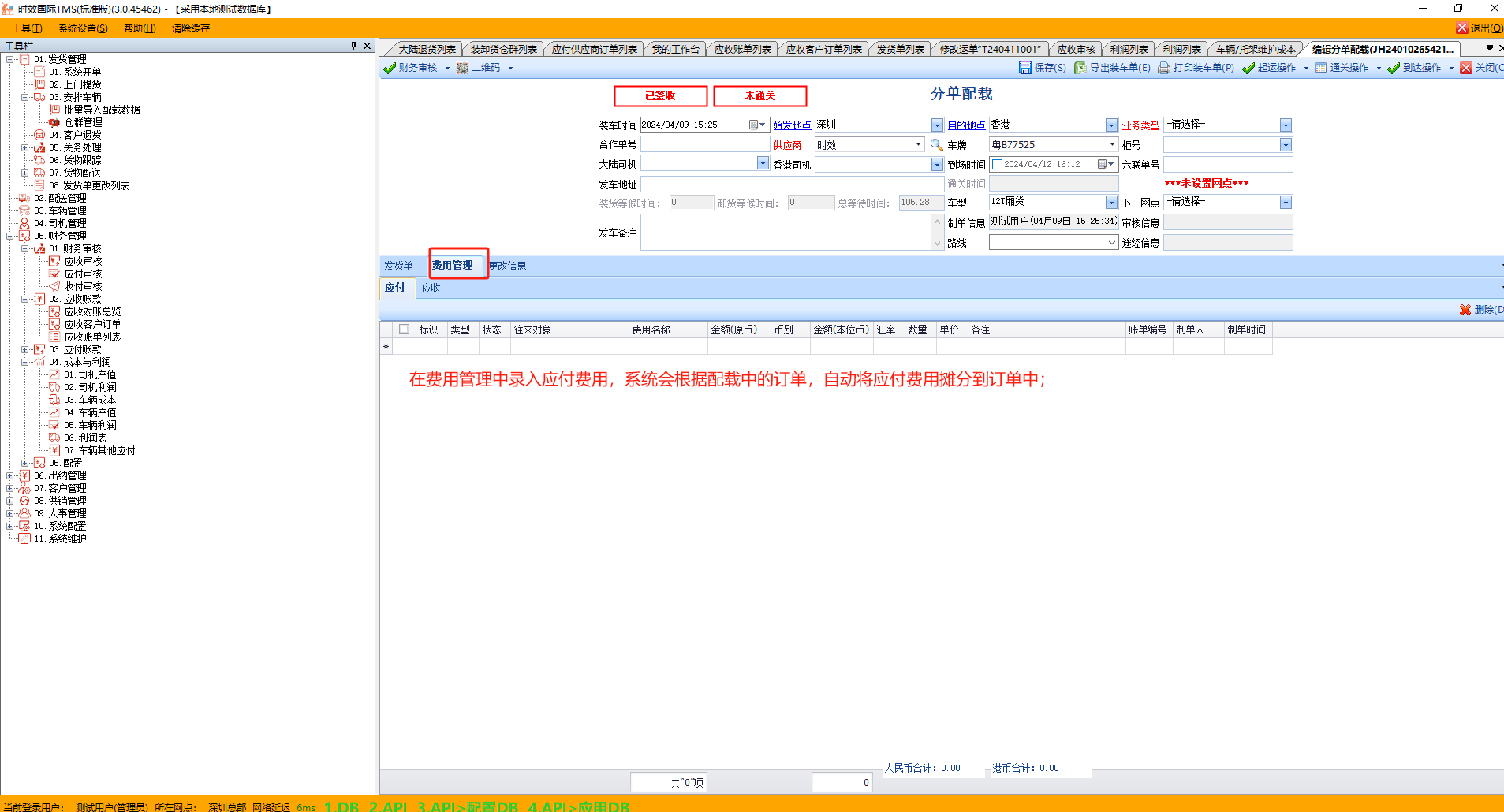Screen dimensions: 1504x812
Task: Switch to the 应收 sub-tab
Action: coord(431,288)
